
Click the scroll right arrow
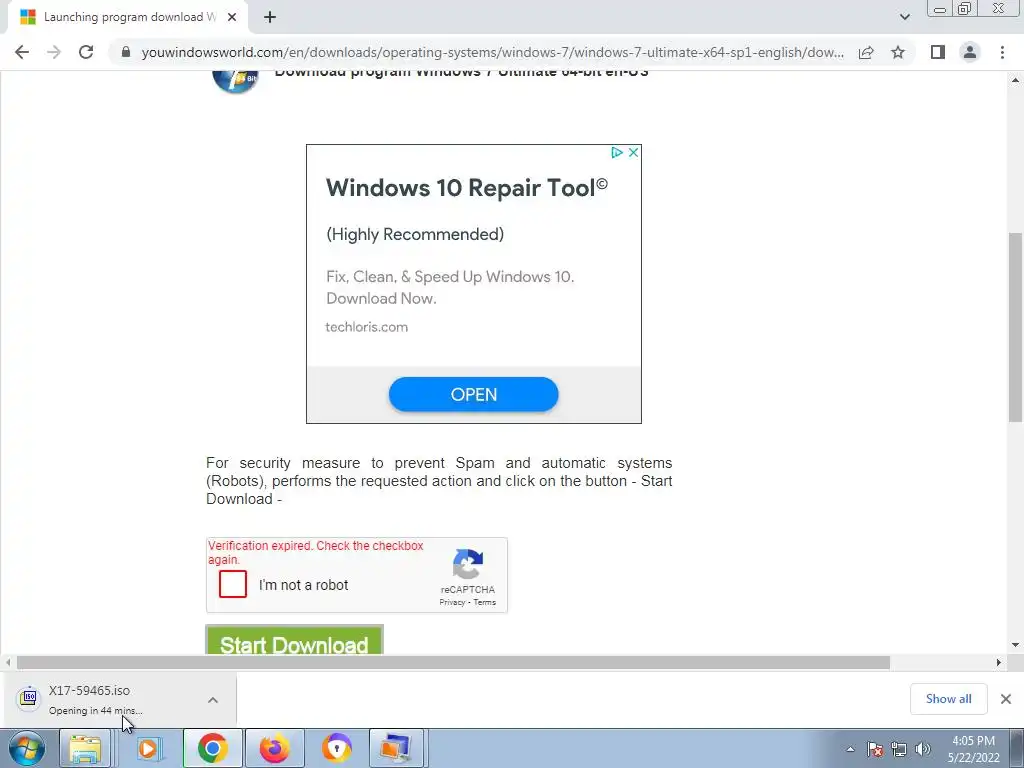pyautogui.click(x=999, y=662)
